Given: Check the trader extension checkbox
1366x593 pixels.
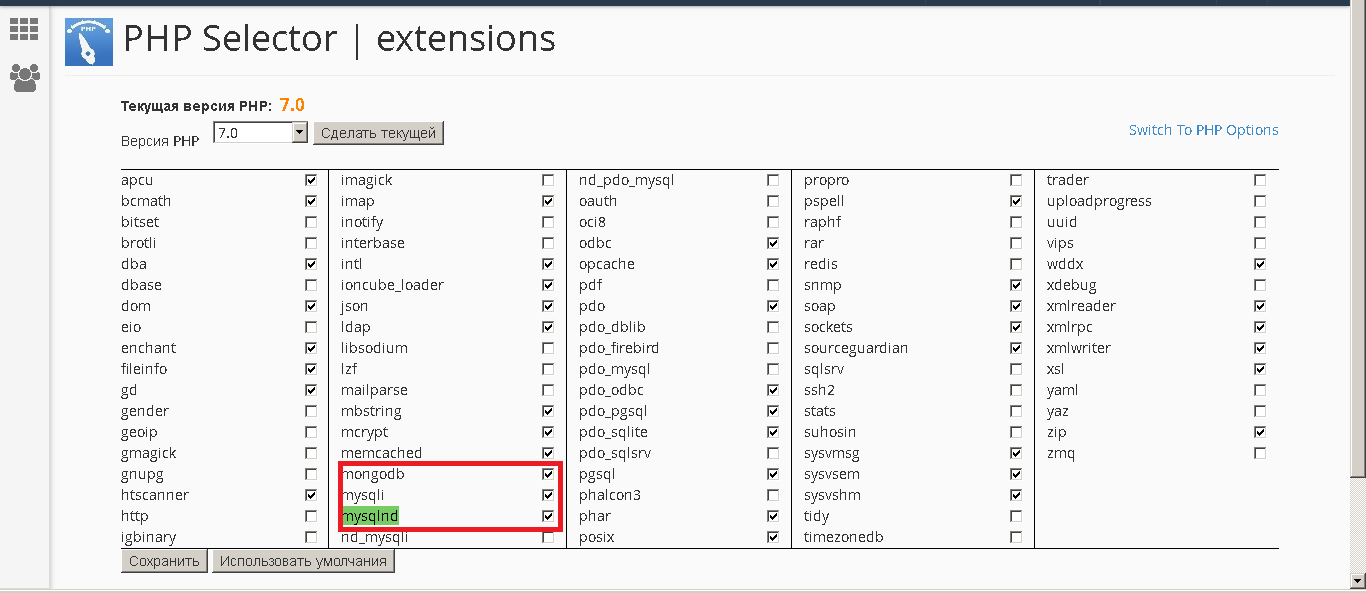Looking at the screenshot, I should (x=1260, y=180).
